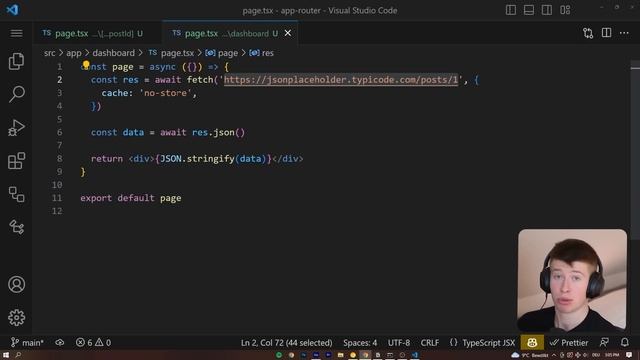Click the VS Code logo in title bar
The image size is (640, 360).
click(x=12, y=9)
